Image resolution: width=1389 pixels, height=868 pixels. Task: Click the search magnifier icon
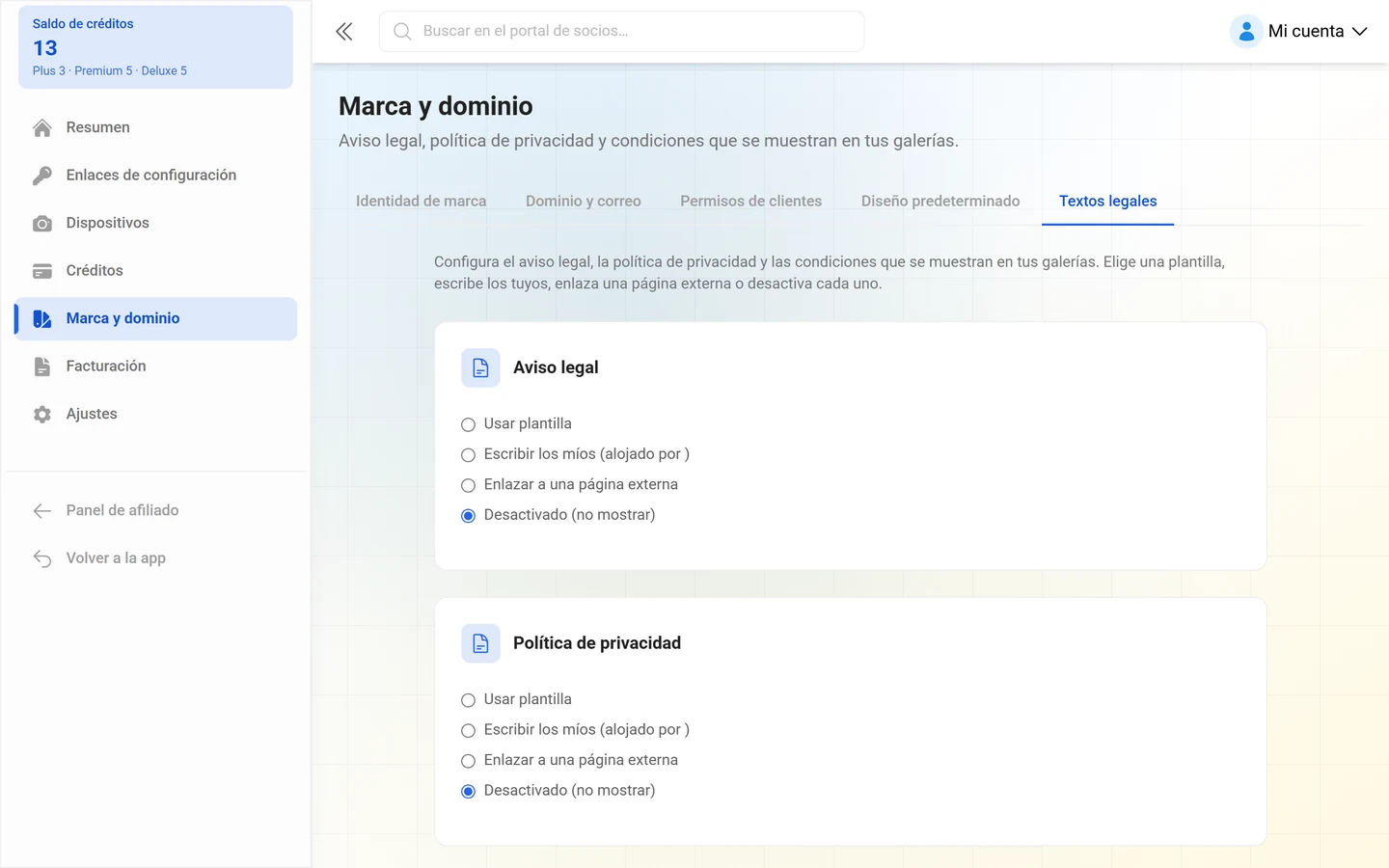[402, 32]
